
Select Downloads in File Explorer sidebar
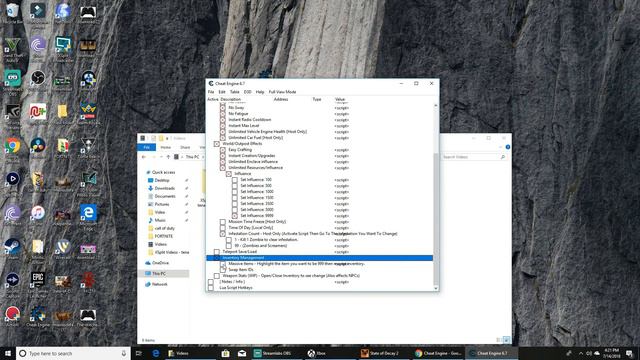164,188
